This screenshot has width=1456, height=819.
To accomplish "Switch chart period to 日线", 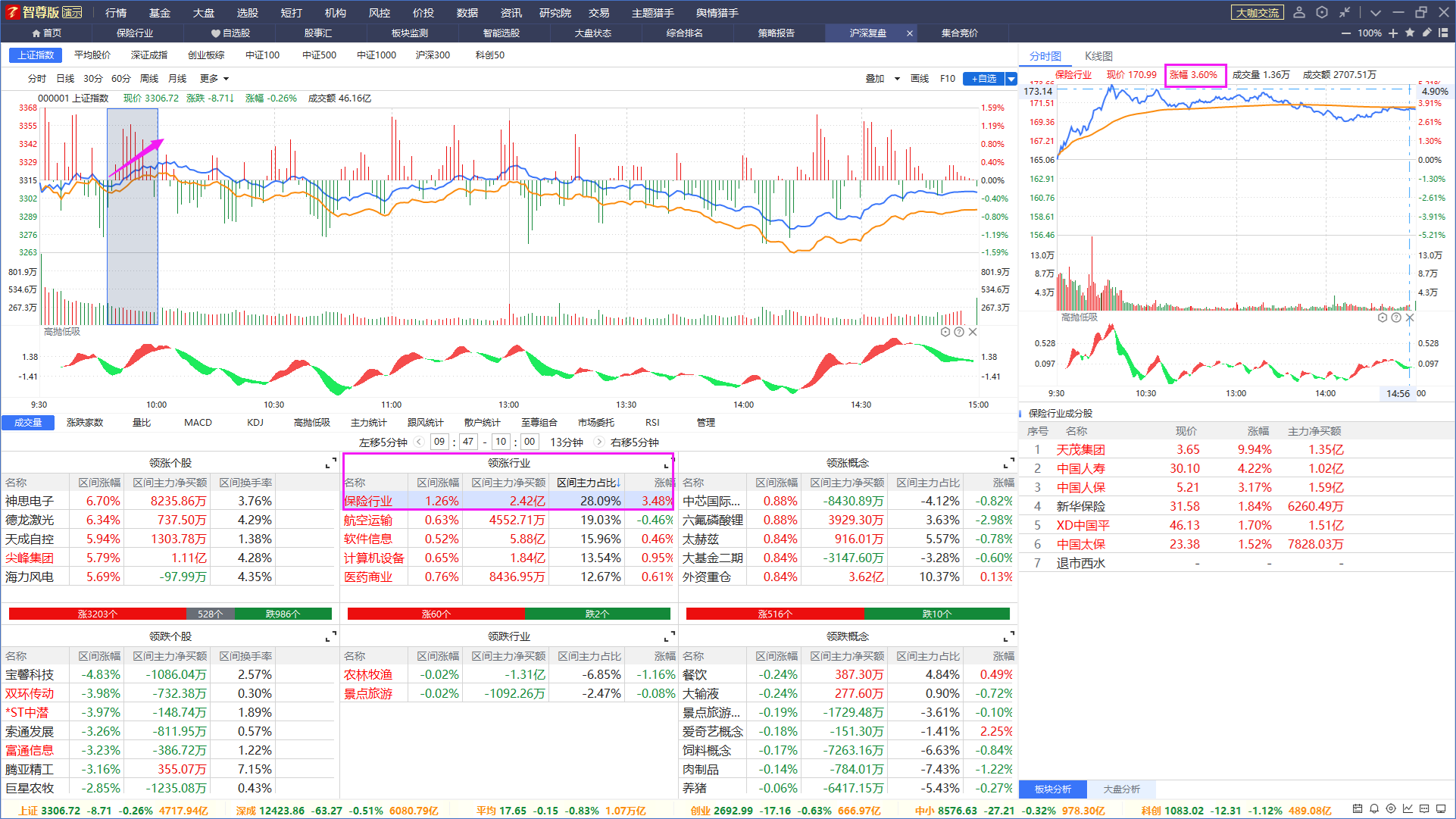I will [66, 79].
